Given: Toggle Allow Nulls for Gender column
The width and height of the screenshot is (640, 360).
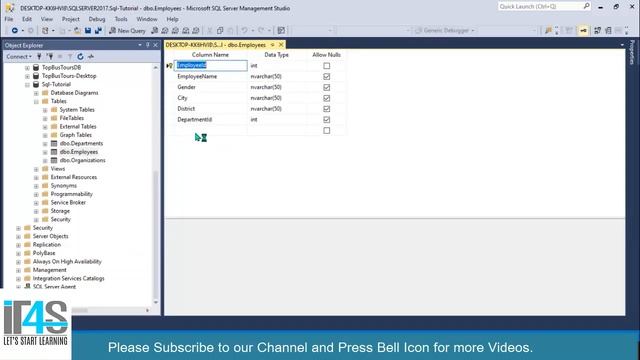Looking at the screenshot, I should 327,87.
